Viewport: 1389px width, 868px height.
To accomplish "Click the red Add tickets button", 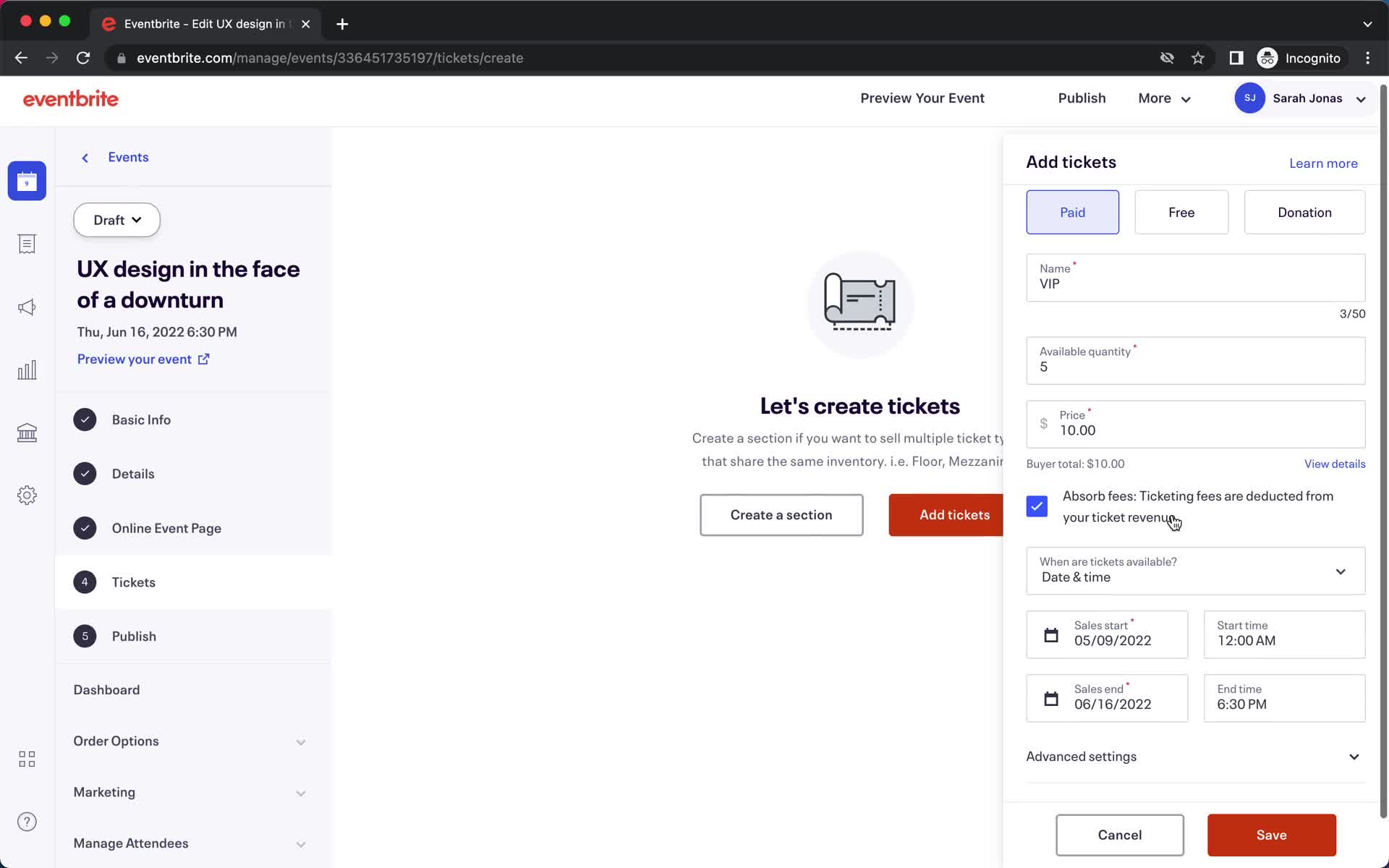I will pyautogui.click(x=946, y=515).
